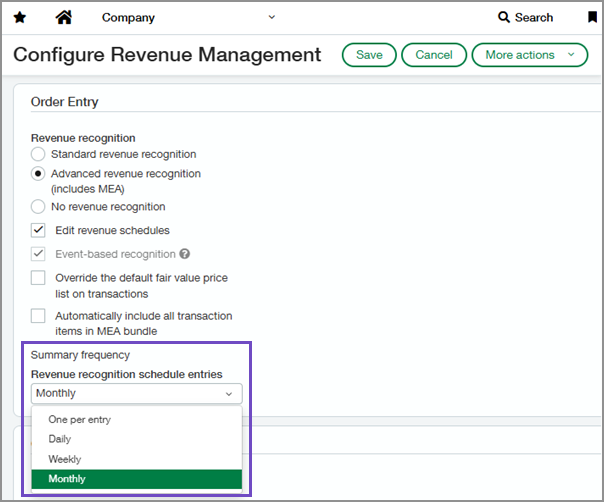Open help icon beside Event-based recognition
Screen dimensions: 604x502
point(185,254)
